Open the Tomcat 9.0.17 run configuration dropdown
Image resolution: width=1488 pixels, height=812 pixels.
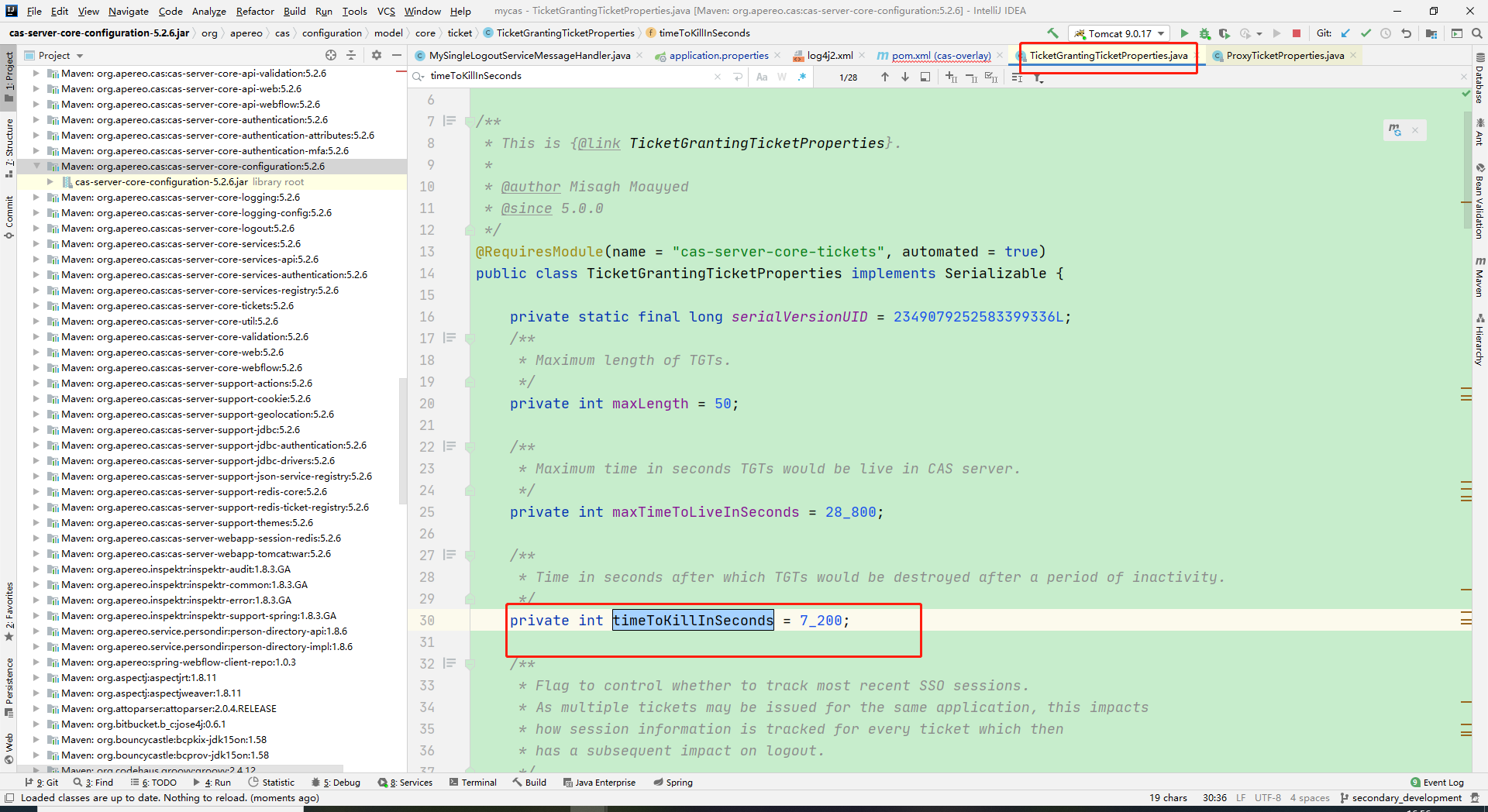pos(1118,33)
